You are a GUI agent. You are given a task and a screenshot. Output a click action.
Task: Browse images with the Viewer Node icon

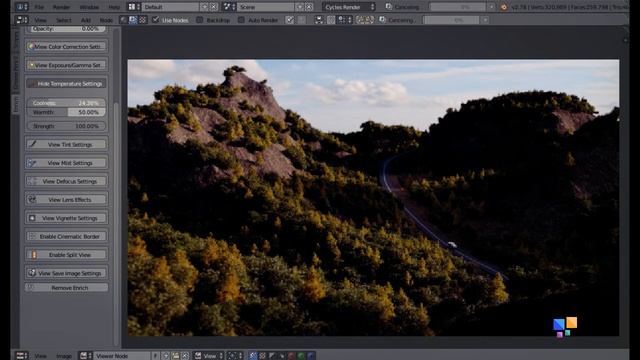pyautogui.click(x=85, y=356)
